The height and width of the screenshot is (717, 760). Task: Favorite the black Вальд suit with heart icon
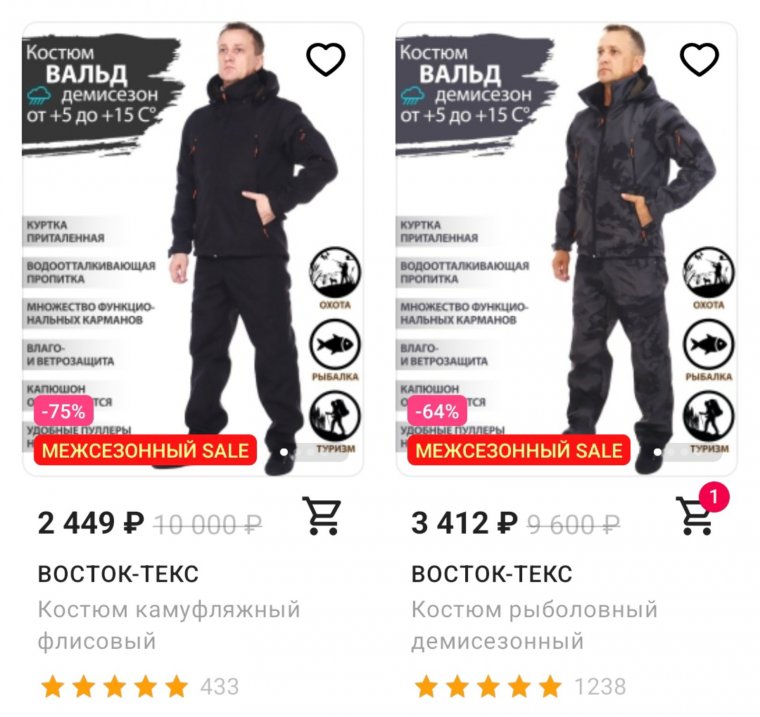click(326, 60)
